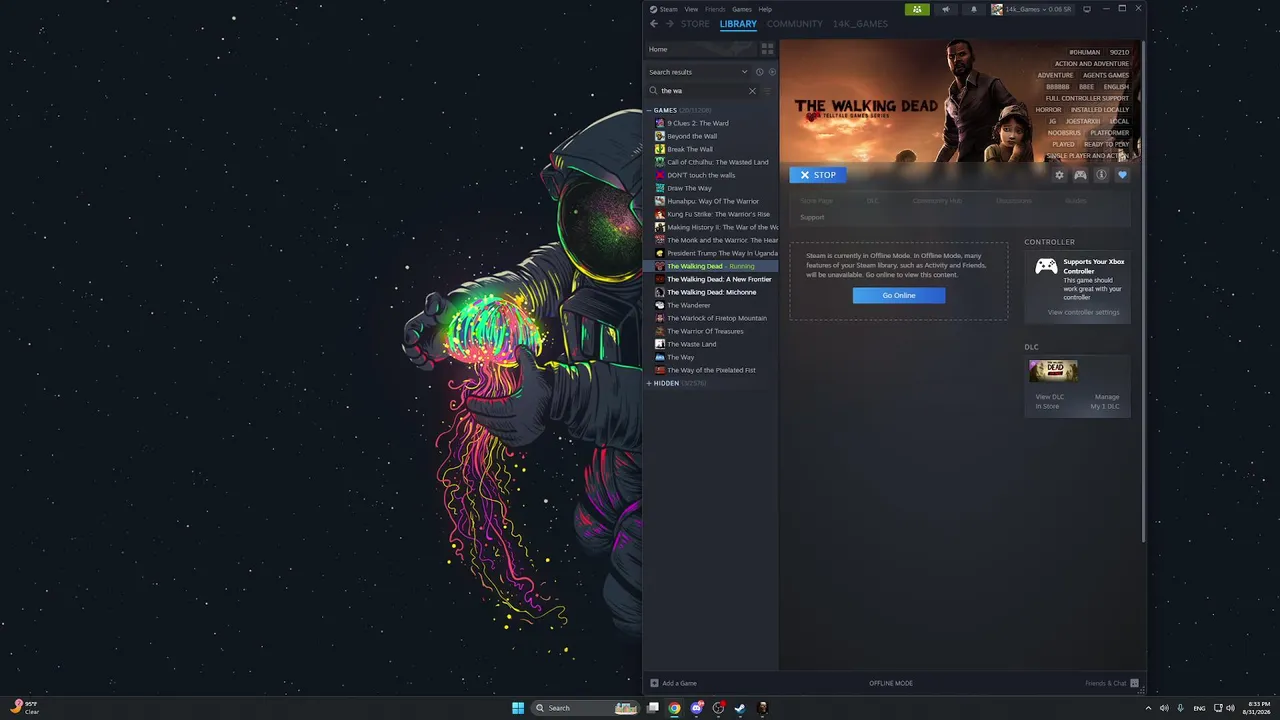1280x720 pixels.
Task: Switch library to grid view icon
Action: click(x=767, y=49)
